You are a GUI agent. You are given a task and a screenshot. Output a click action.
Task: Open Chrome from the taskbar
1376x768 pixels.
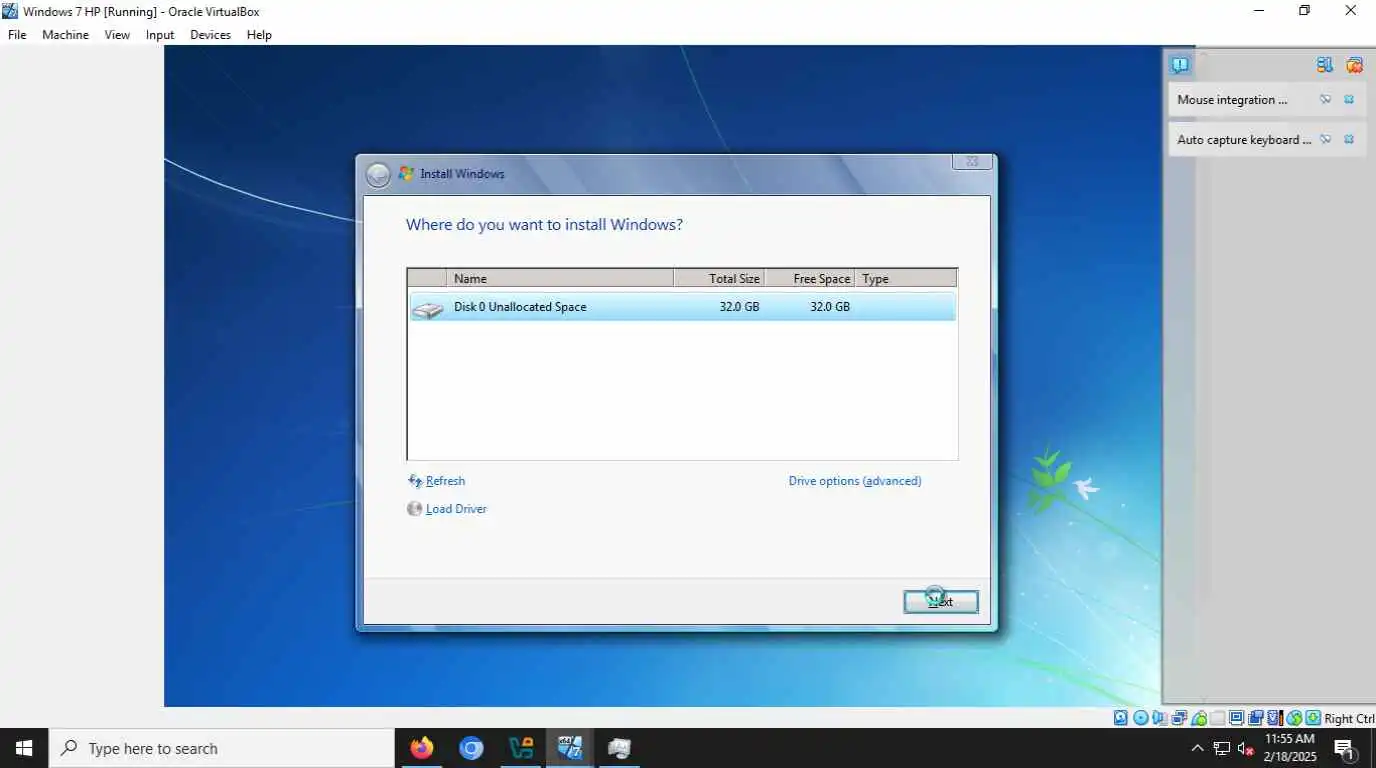471,748
